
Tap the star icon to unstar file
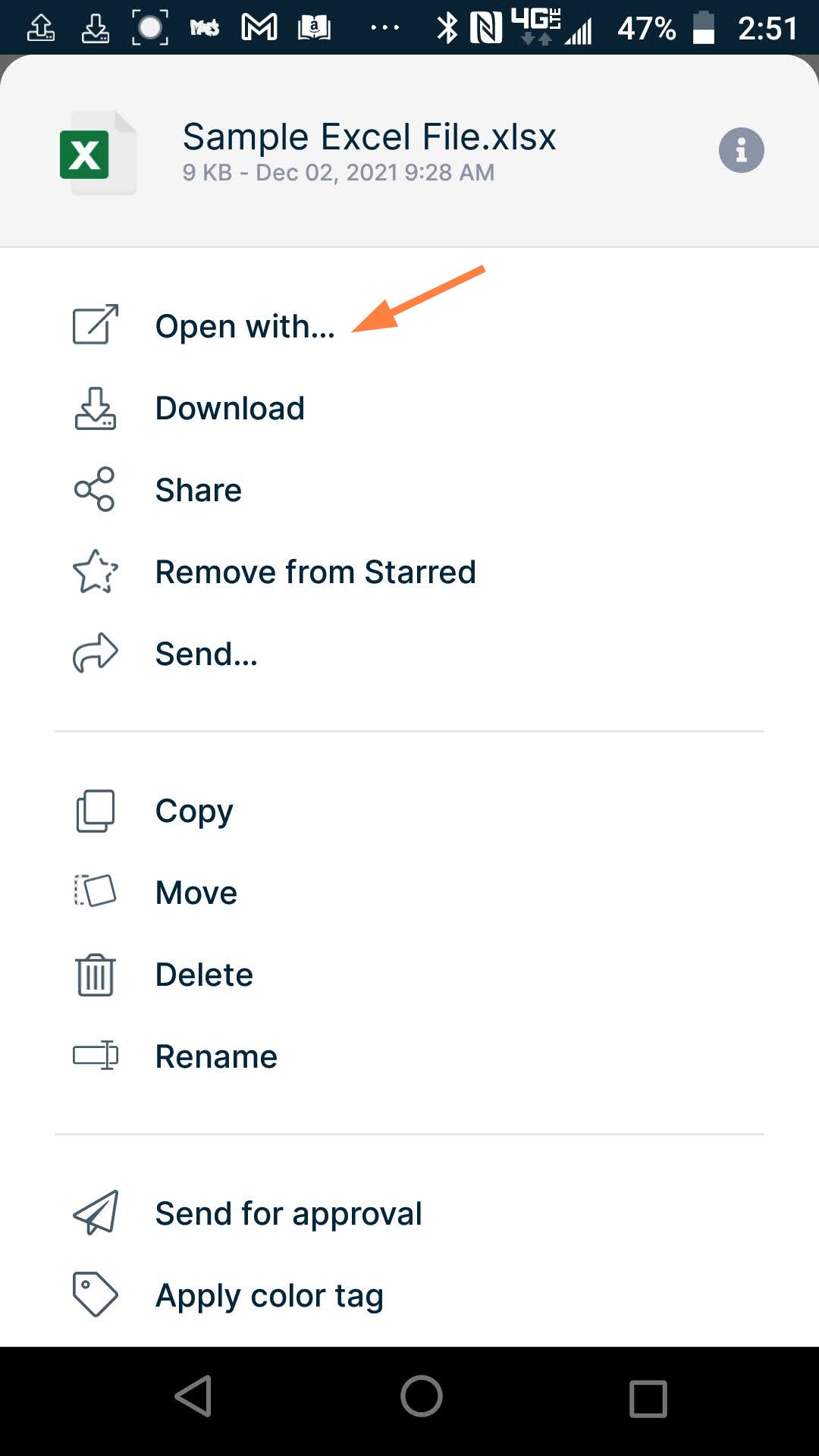pyautogui.click(x=96, y=571)
